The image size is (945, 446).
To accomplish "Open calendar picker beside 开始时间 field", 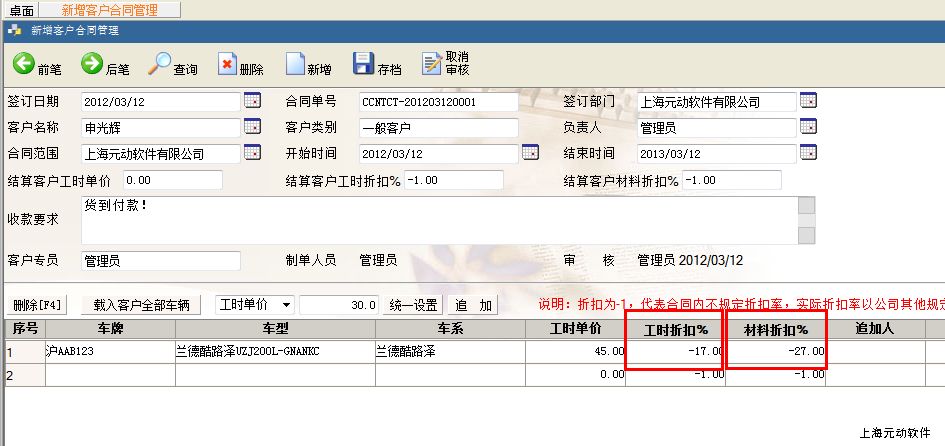I will pyautogui.click(x=530, y=153).
